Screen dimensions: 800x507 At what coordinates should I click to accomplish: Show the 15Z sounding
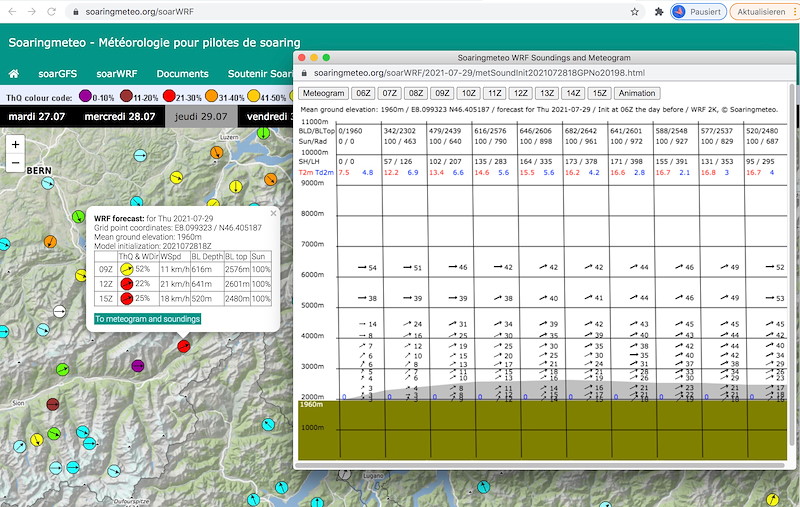(x=600, y=93)
